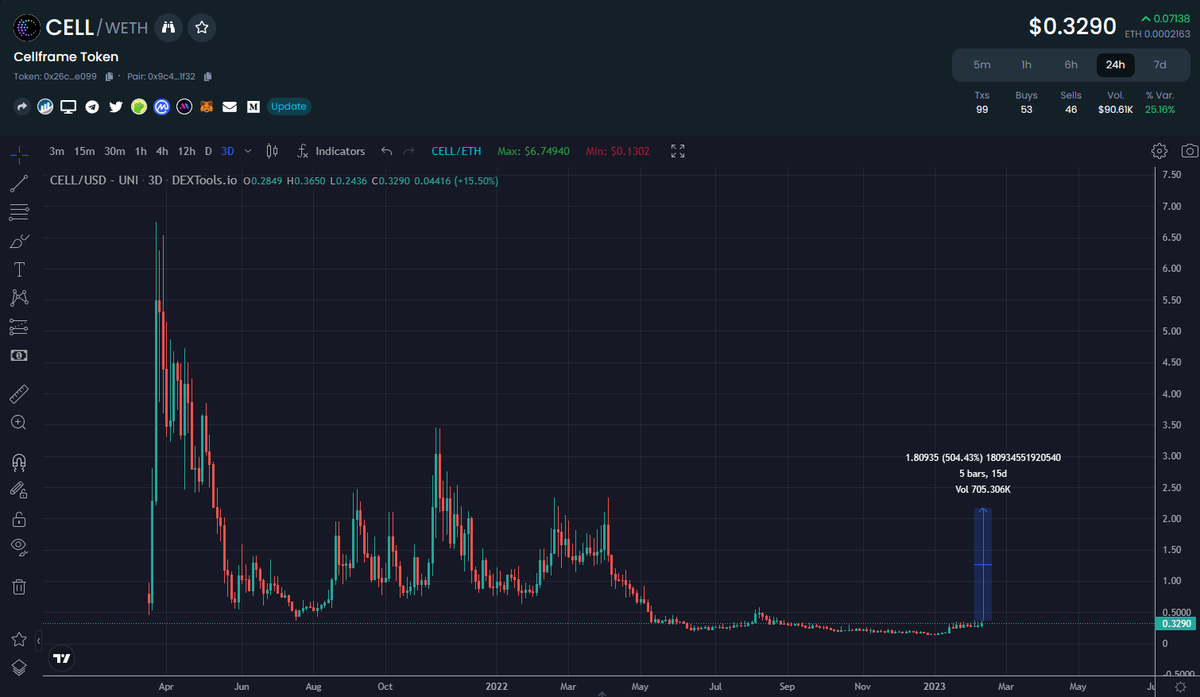The image size is (1200, 697).
Task: Toggle lock all drawing tools
Action: click(19, 519)
